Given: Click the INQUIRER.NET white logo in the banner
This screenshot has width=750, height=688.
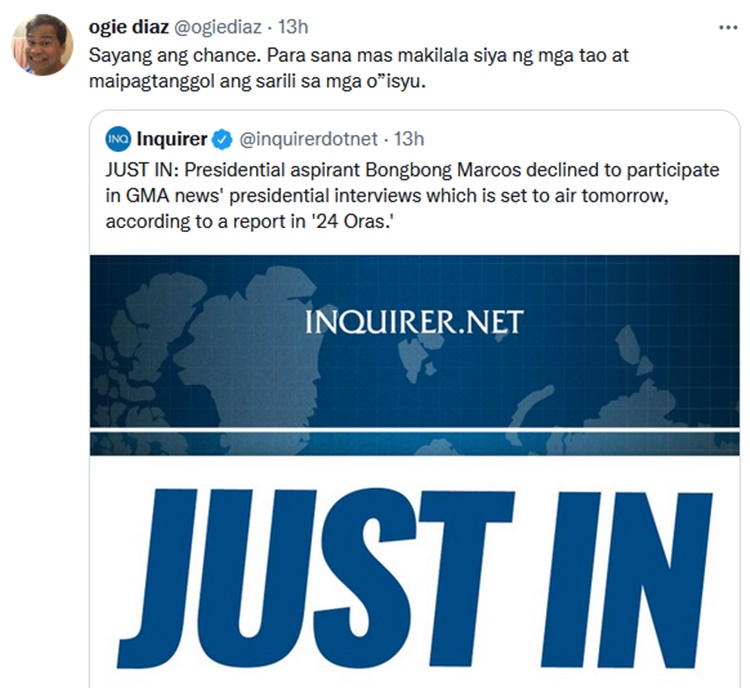Looking at the screenshot, I should [x=414, y=322].
